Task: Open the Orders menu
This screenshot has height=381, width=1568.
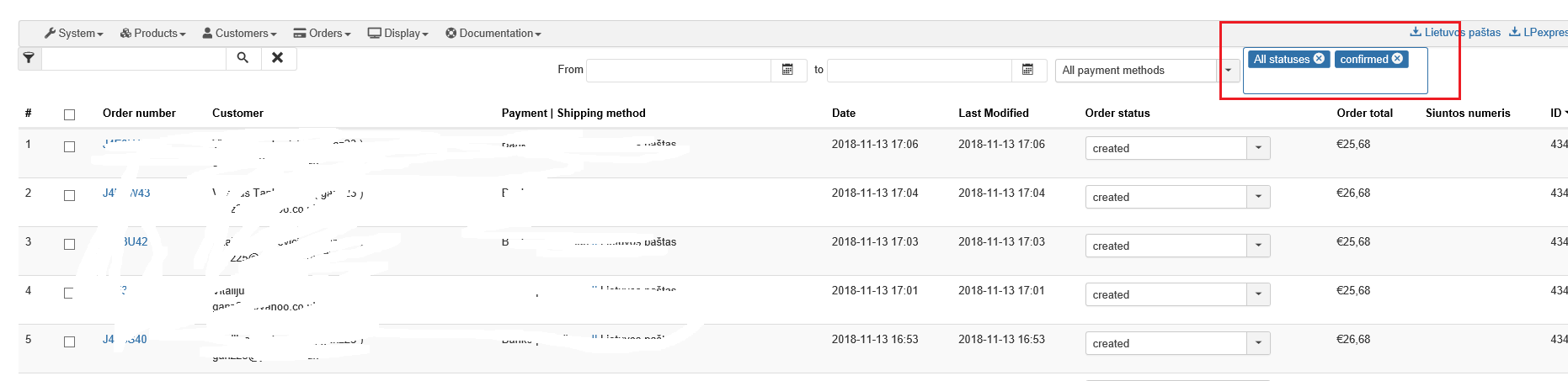Action: click(323, 34)
